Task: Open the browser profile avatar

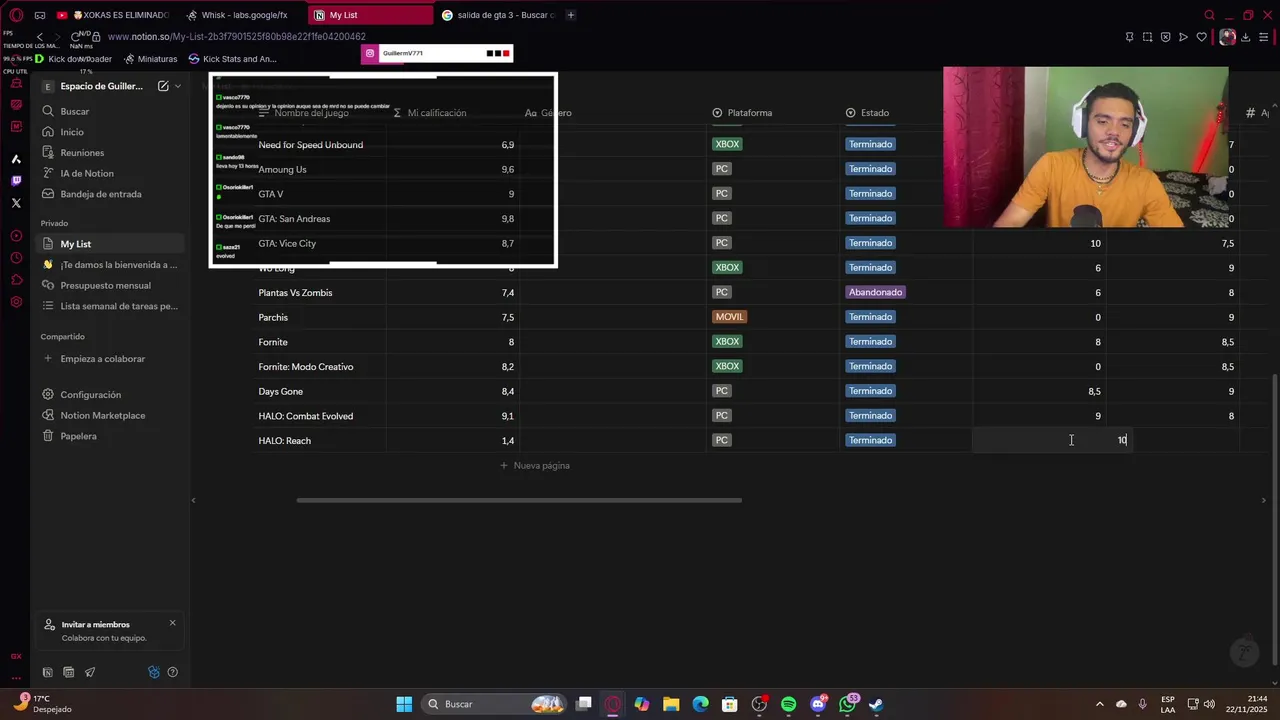Action: (x=1227, y=37)
